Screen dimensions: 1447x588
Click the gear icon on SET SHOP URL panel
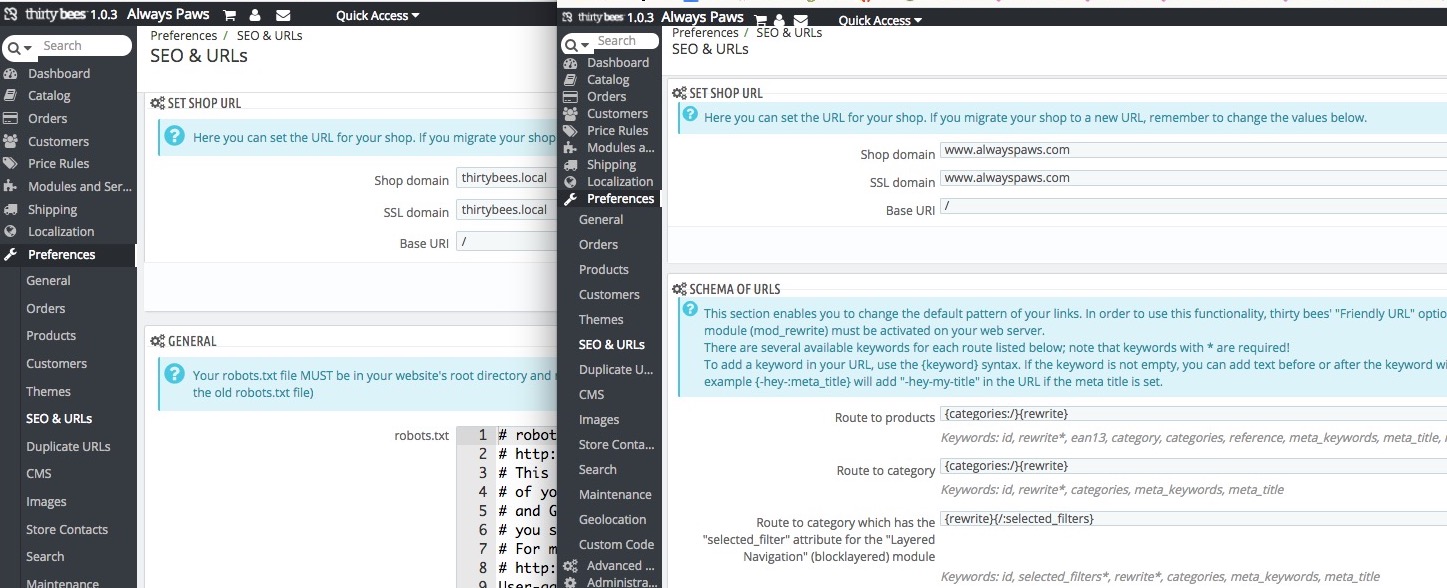pos(156,102)
